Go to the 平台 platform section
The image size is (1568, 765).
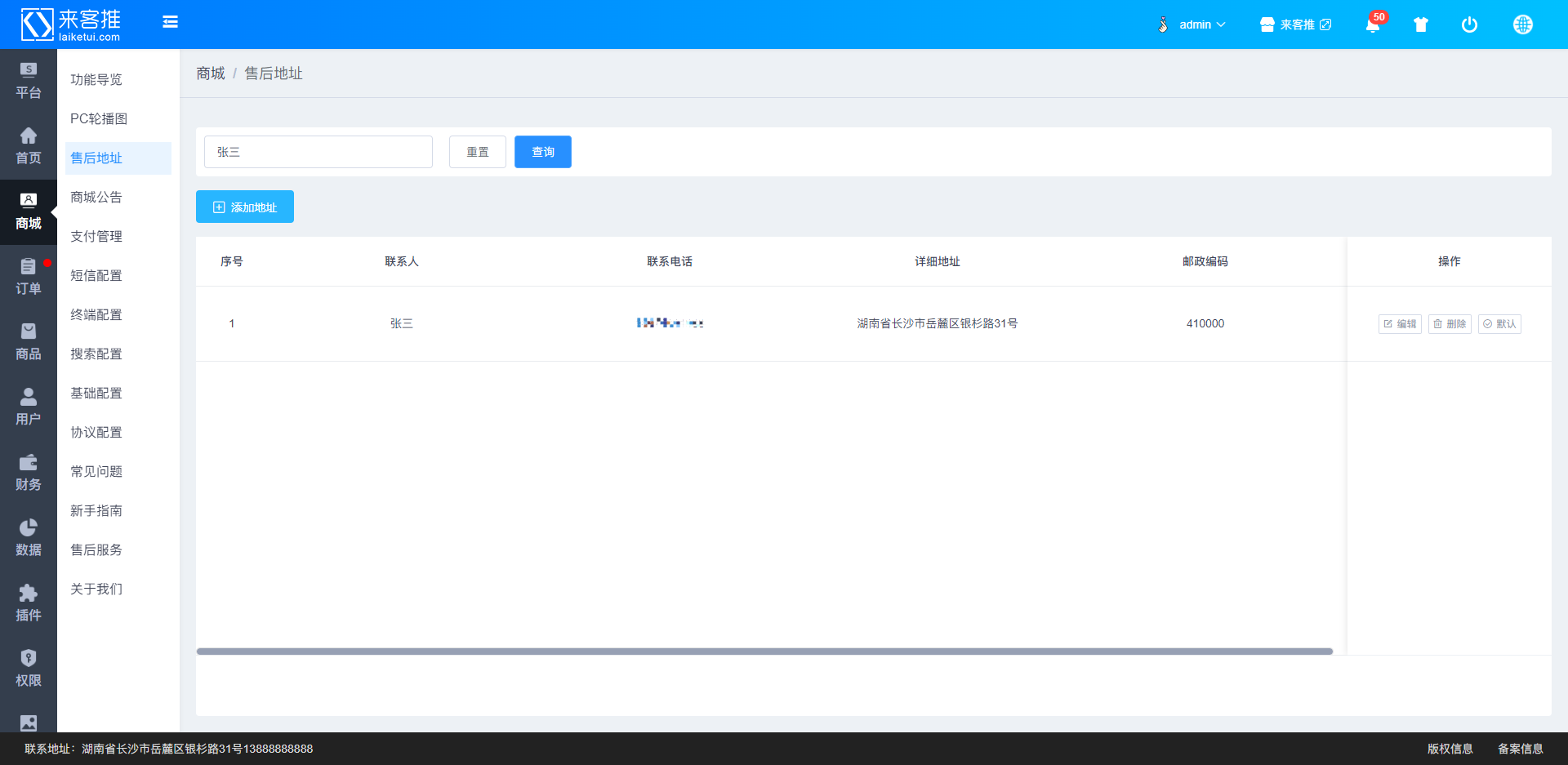[x=29, y=82]
